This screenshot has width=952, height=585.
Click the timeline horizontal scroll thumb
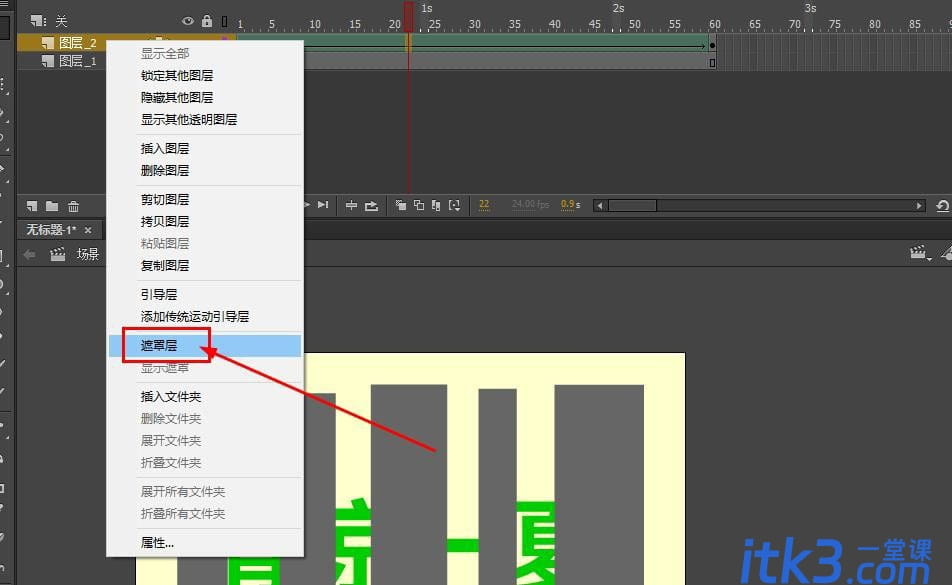pos(632,206)
